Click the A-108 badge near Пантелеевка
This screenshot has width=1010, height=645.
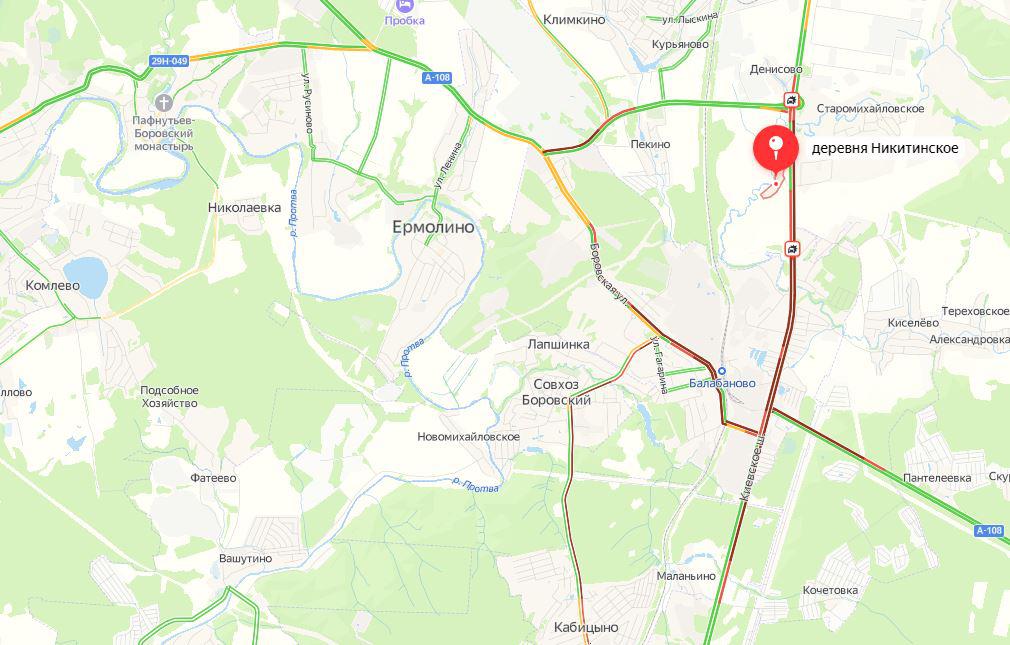click(989, 531)
